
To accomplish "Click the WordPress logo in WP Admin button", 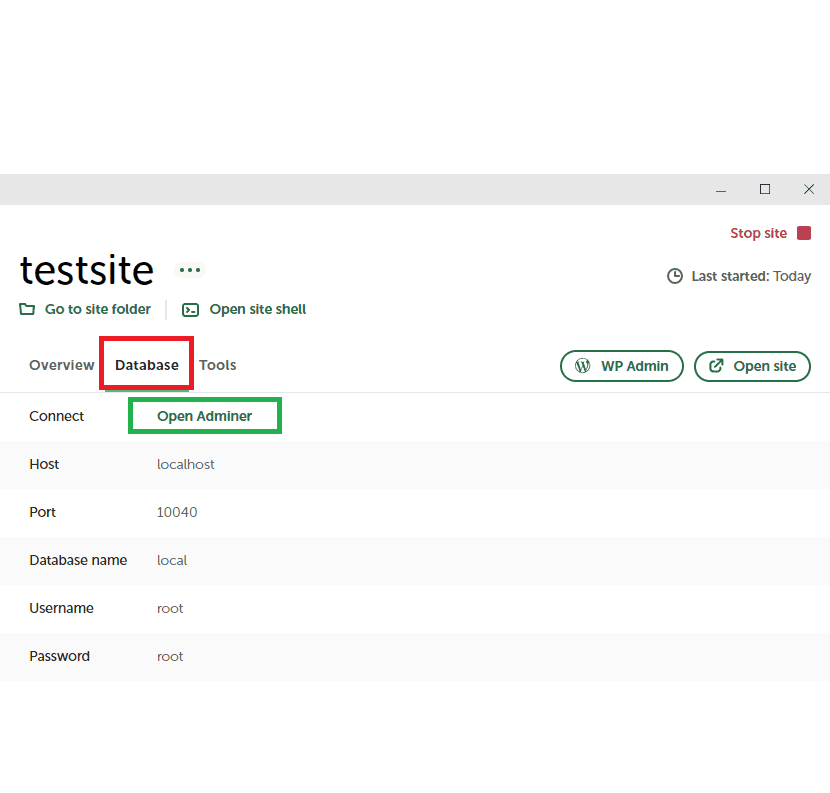I will point(582,366).
